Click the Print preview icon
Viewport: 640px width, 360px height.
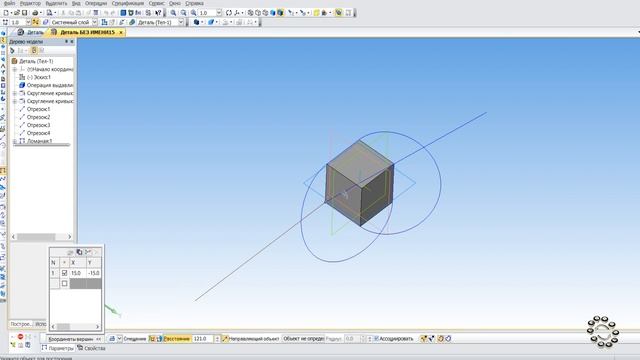coord(49,13)
